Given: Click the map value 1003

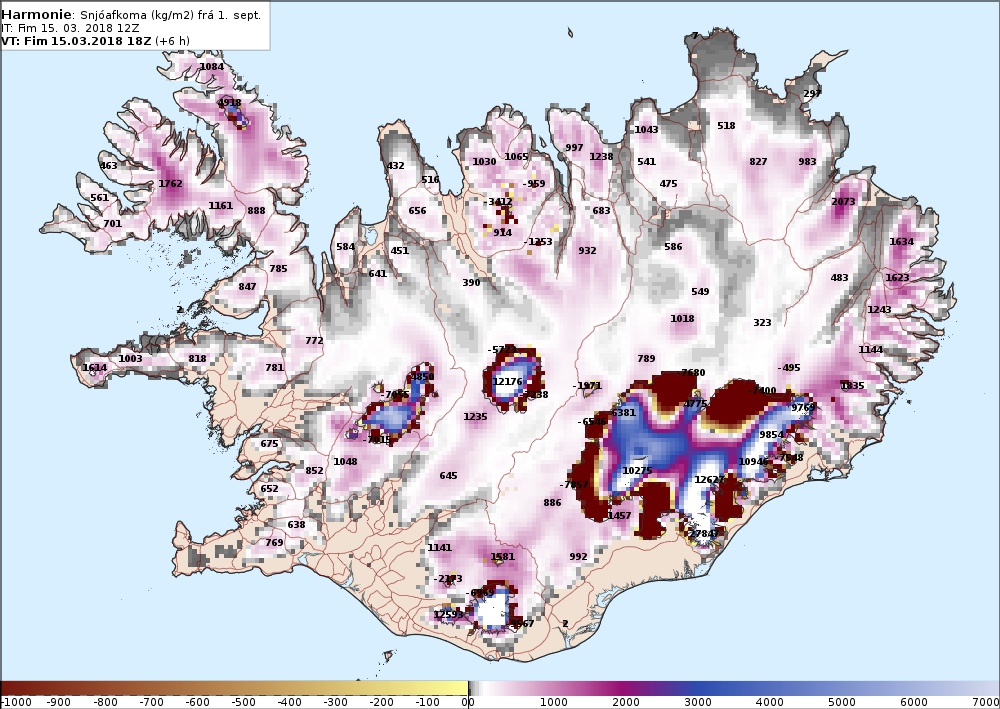Looking at the screenshot, I should [130, 358].
